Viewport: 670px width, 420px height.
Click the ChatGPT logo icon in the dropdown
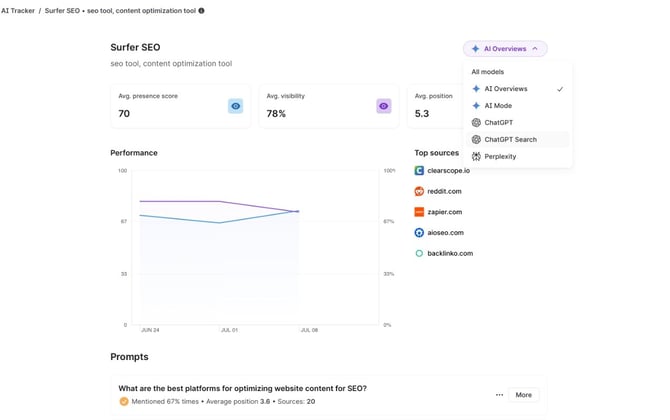[476, 122]
